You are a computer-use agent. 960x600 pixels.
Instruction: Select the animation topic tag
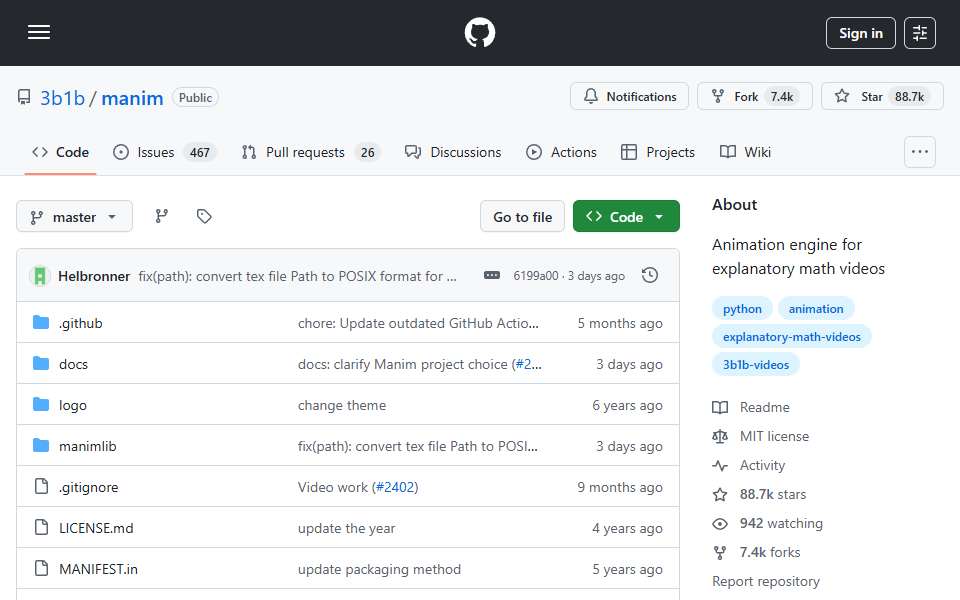(816, 309)
